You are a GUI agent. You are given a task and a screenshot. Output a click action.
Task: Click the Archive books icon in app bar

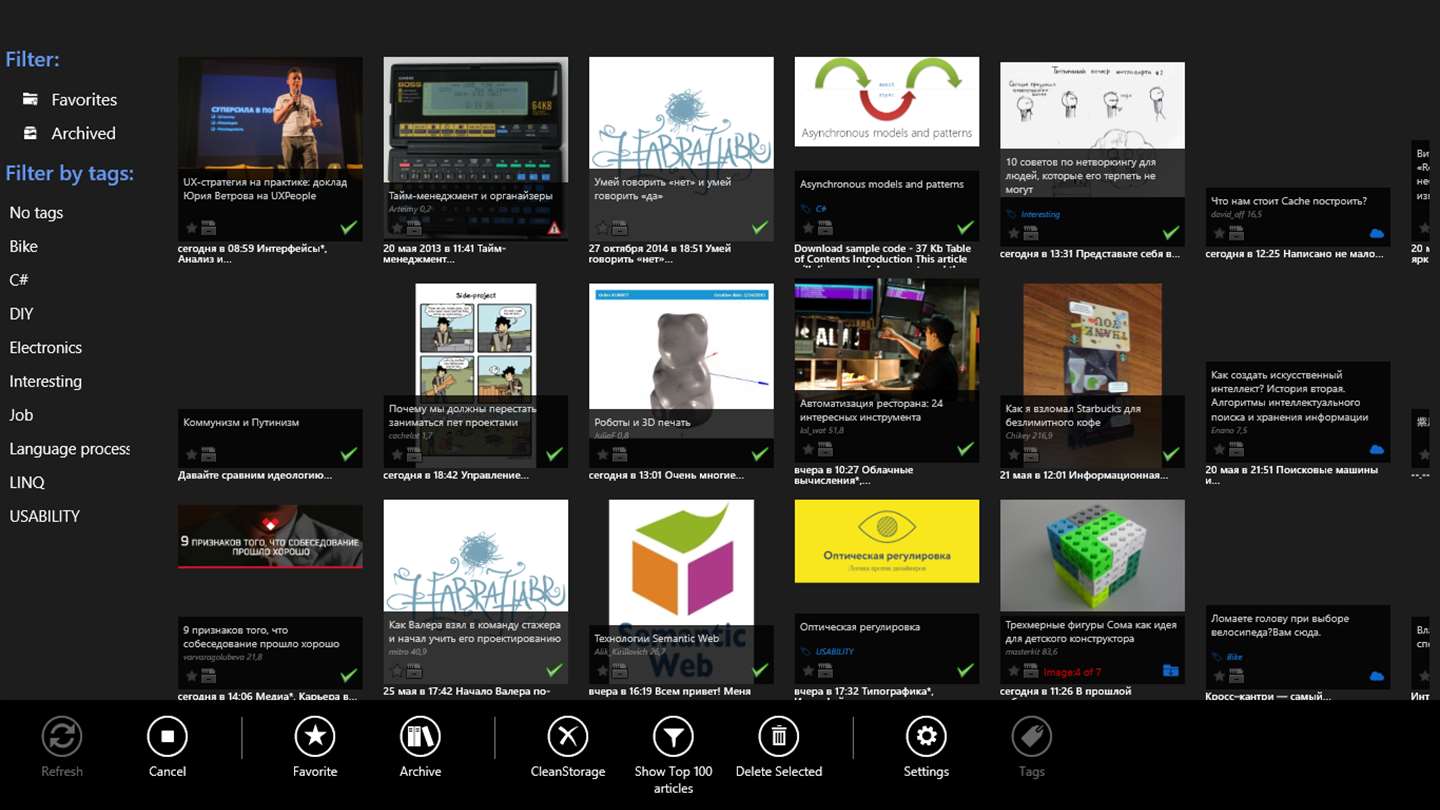[420, 738]
